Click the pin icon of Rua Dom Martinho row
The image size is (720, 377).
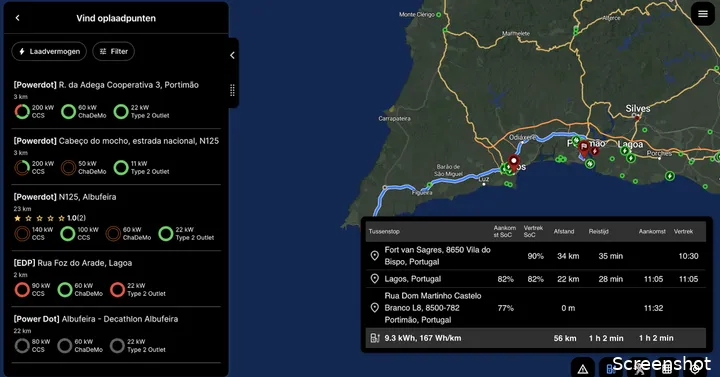[x=375, y=308]
